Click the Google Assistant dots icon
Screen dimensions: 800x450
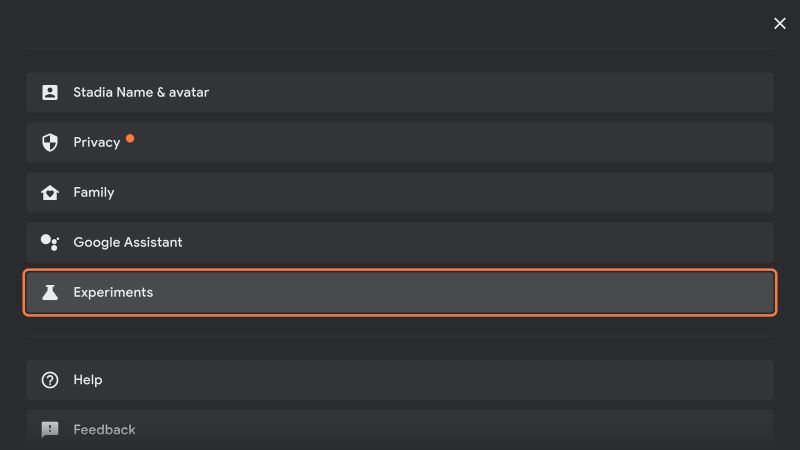pyautogui.click(x=49, y=242)
